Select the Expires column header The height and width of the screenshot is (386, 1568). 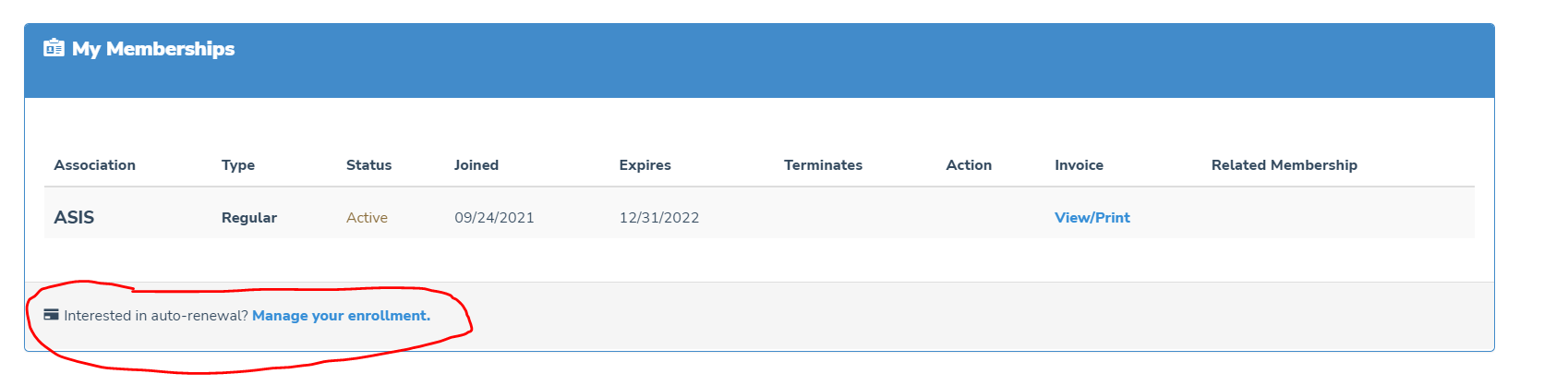coord(645,165)
